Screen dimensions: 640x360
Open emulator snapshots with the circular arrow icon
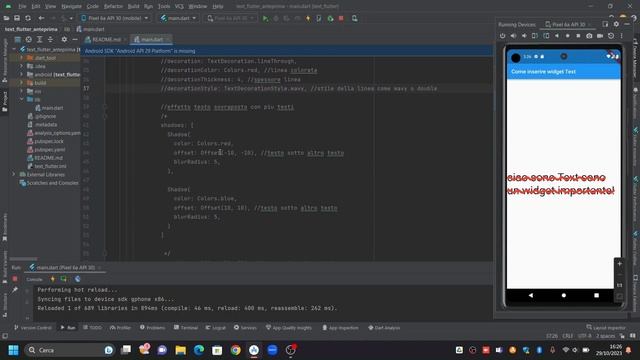point(611,36)
